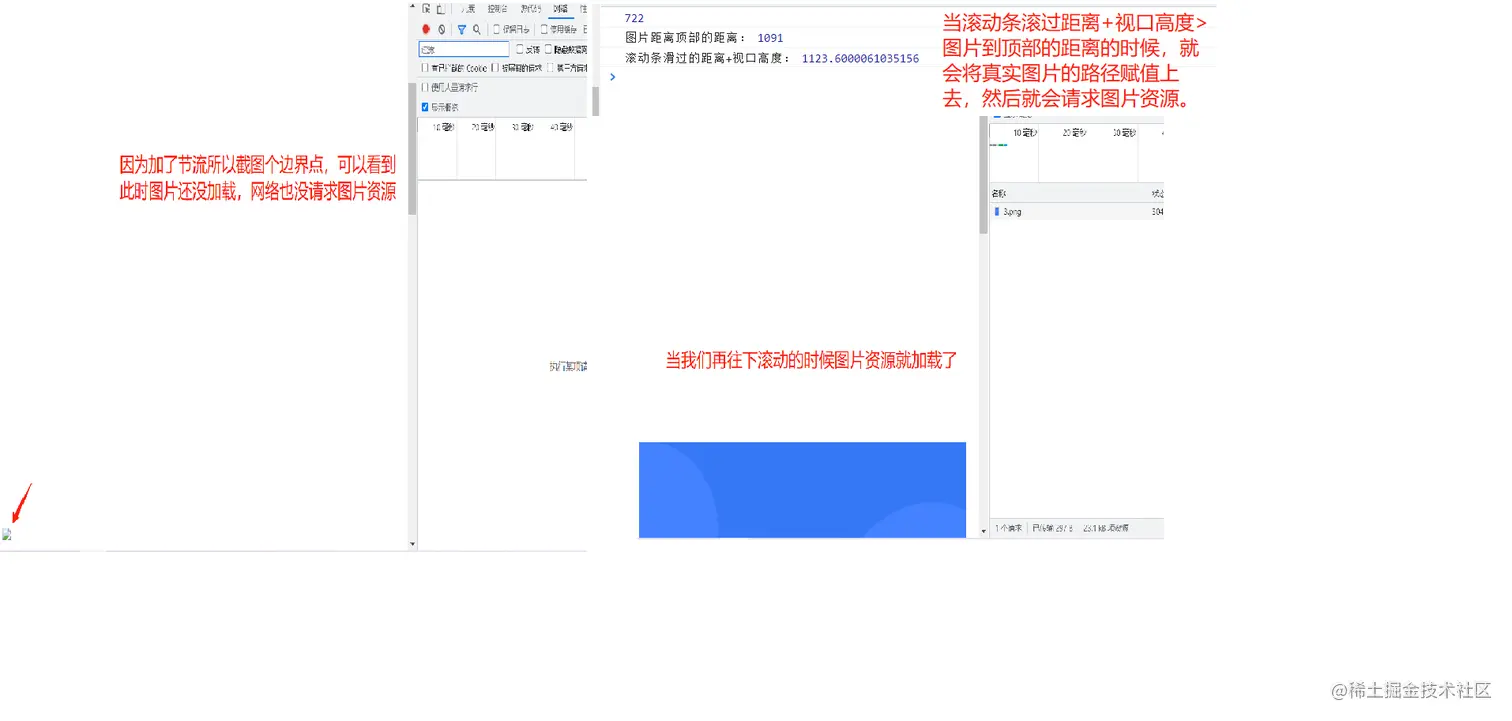Switch to the 元素 (Elements) tab
1512x721 pixels.
tap(468, 9)
